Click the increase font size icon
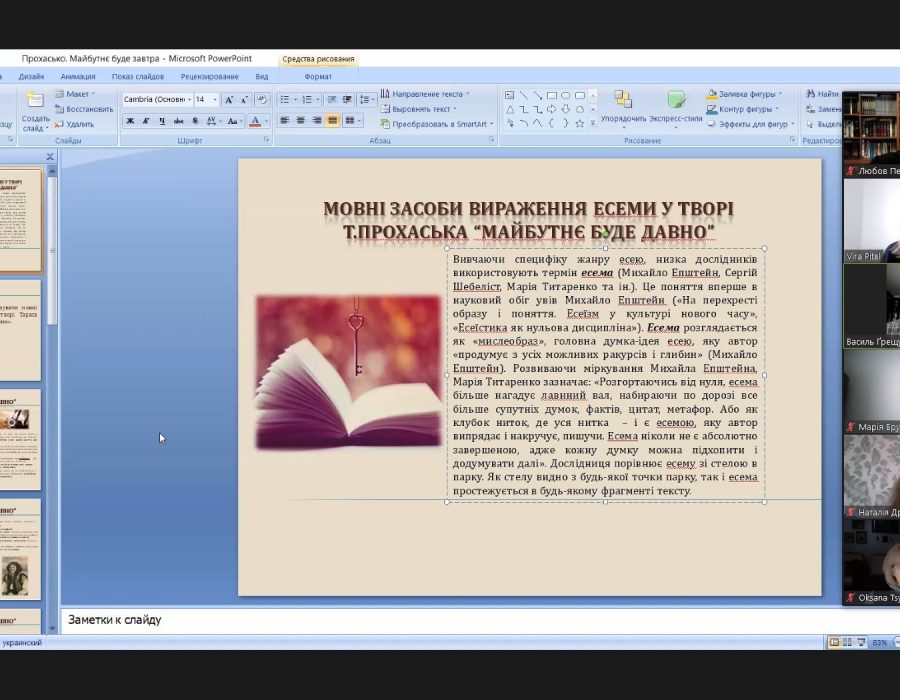900x700 pixels. [229, 100]
